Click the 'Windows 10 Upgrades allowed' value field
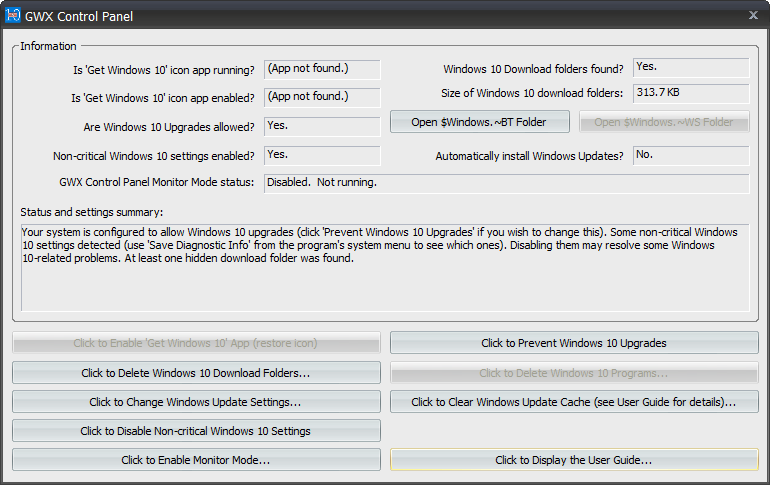 [322, 127]
